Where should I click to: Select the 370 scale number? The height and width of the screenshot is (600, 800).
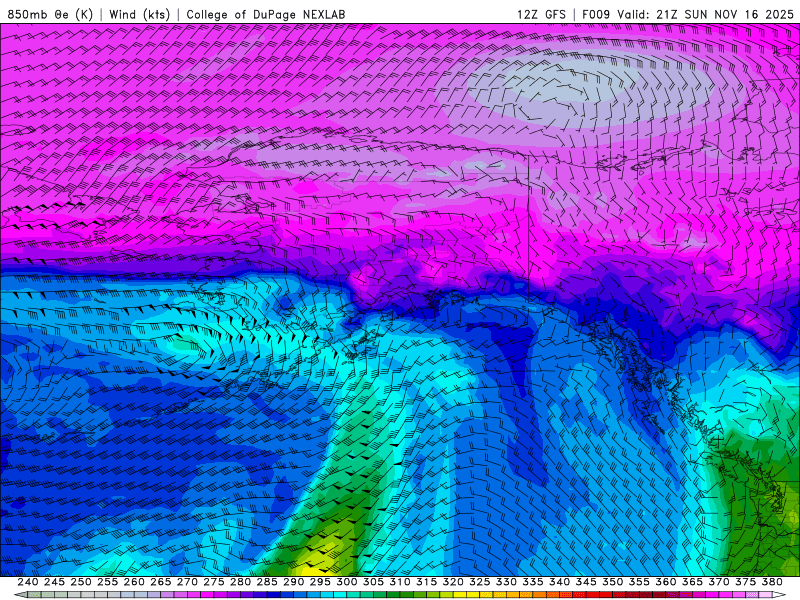pos(718,582)
